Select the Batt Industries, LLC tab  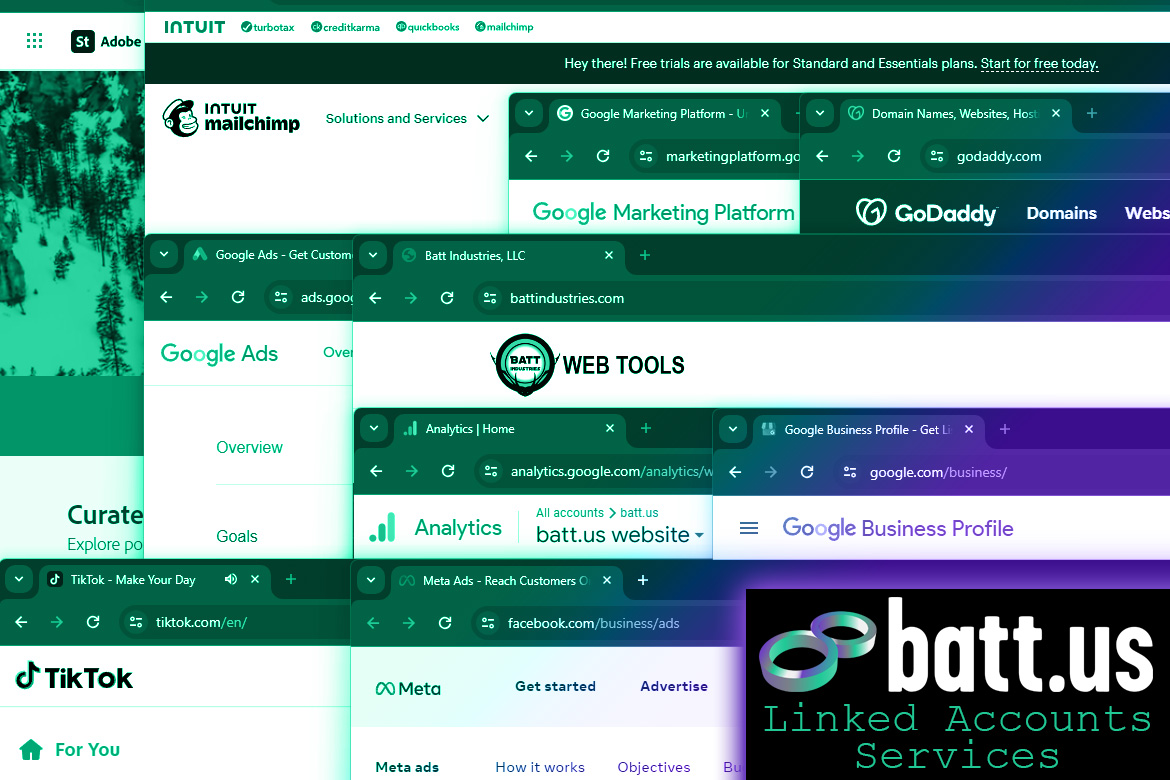click(508, 255)
